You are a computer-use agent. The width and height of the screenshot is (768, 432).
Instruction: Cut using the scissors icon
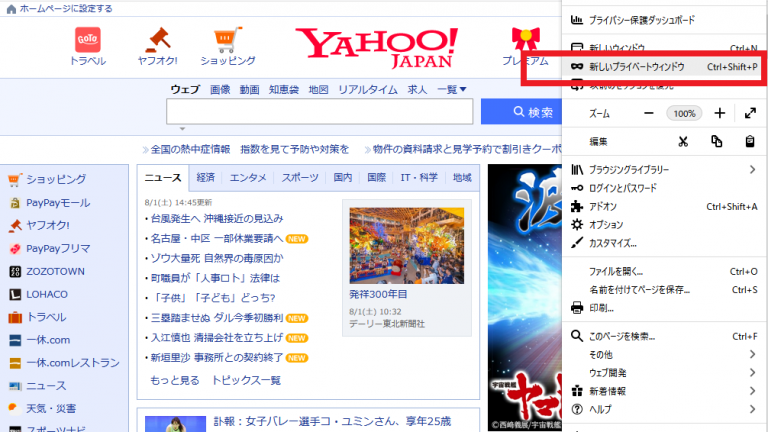point(683,142)
